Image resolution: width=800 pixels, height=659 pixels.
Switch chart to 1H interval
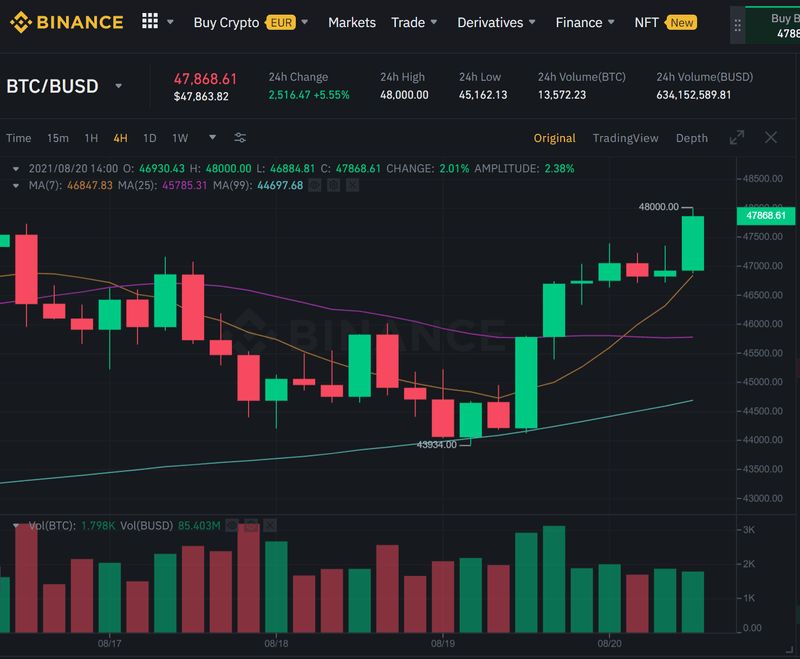[x=91, y=138]
